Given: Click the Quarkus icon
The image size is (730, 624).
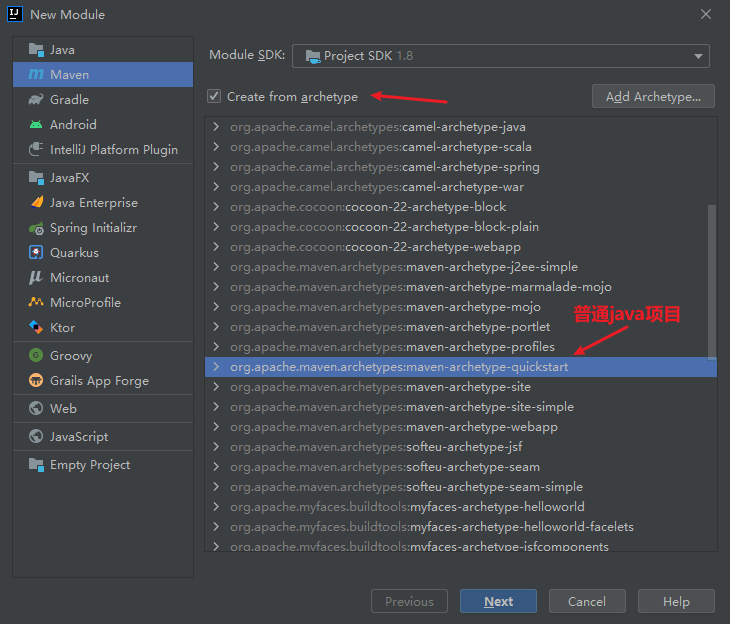Looking at the screenshot, I should click(x=36, y=252).
